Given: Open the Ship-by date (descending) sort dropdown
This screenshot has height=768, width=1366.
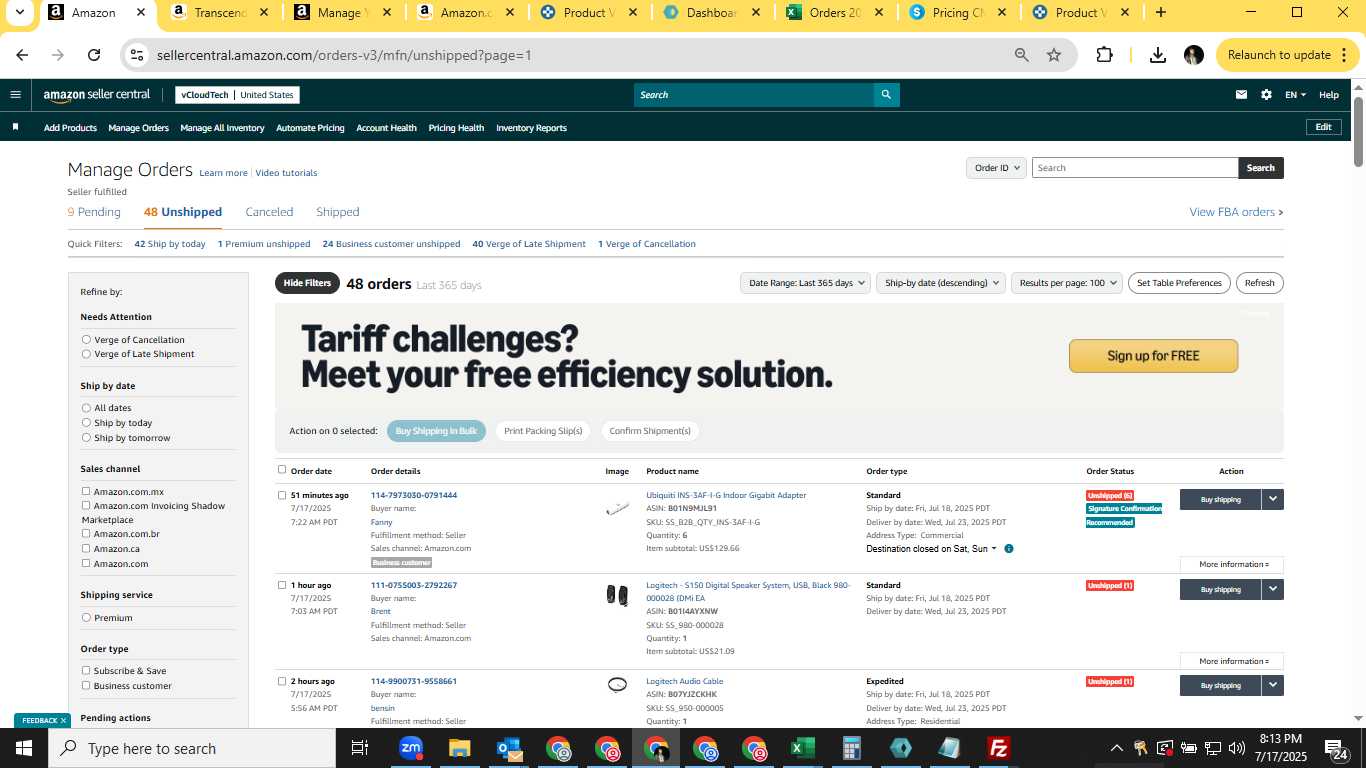Looking at the screenshot, I should pyautogui.click(x=941, y=283).
